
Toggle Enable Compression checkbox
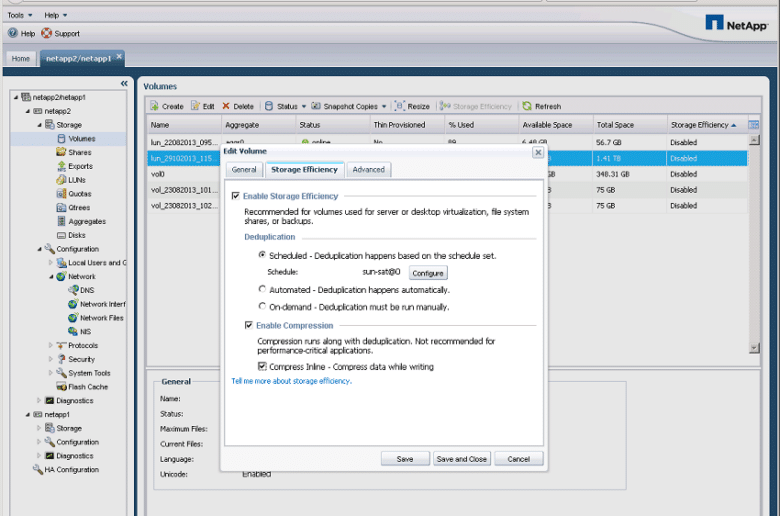249,325
